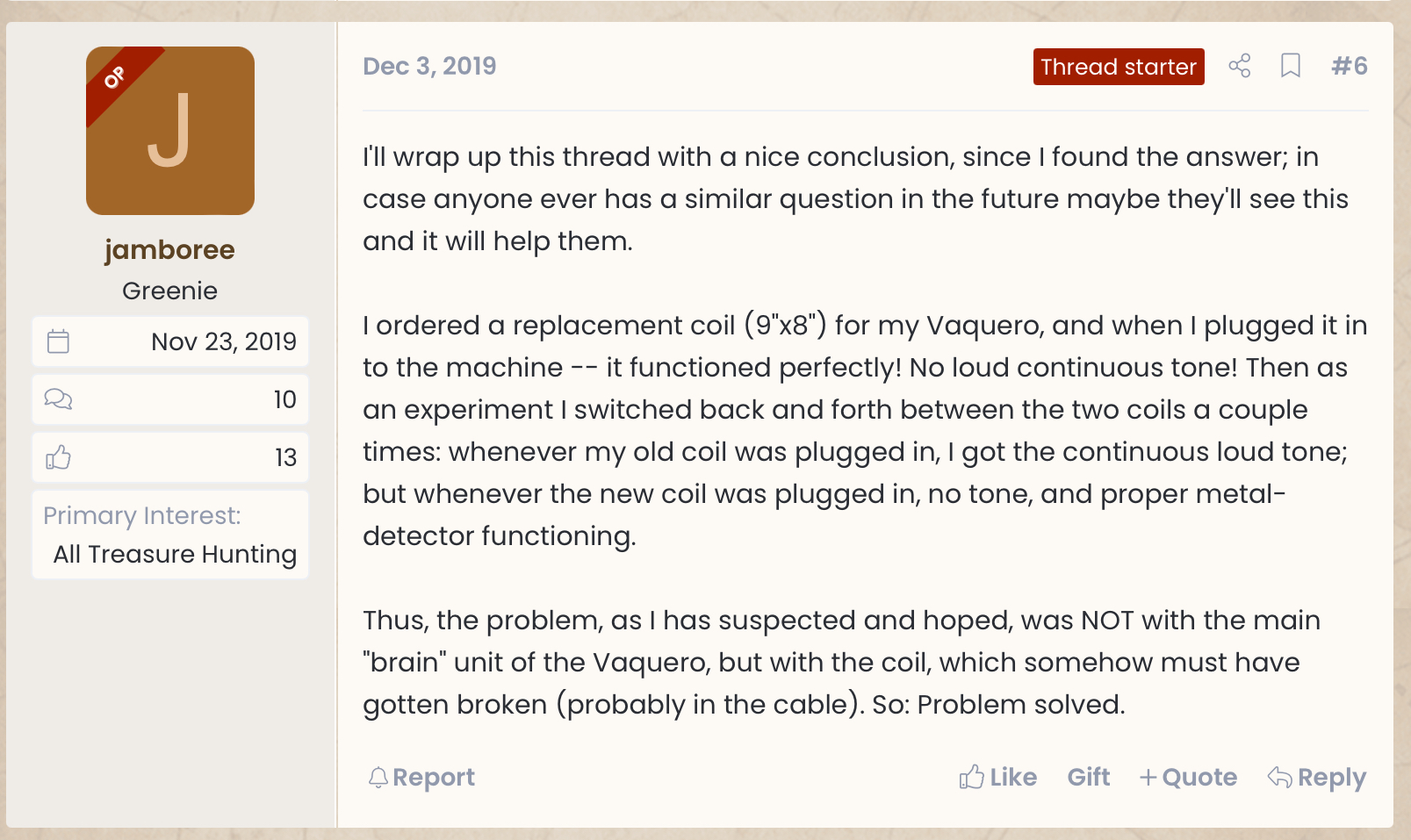Reply to jamboree's post
This screenshot has width=1411, height=840.
pyautogui.click(x=1317, y=778)
